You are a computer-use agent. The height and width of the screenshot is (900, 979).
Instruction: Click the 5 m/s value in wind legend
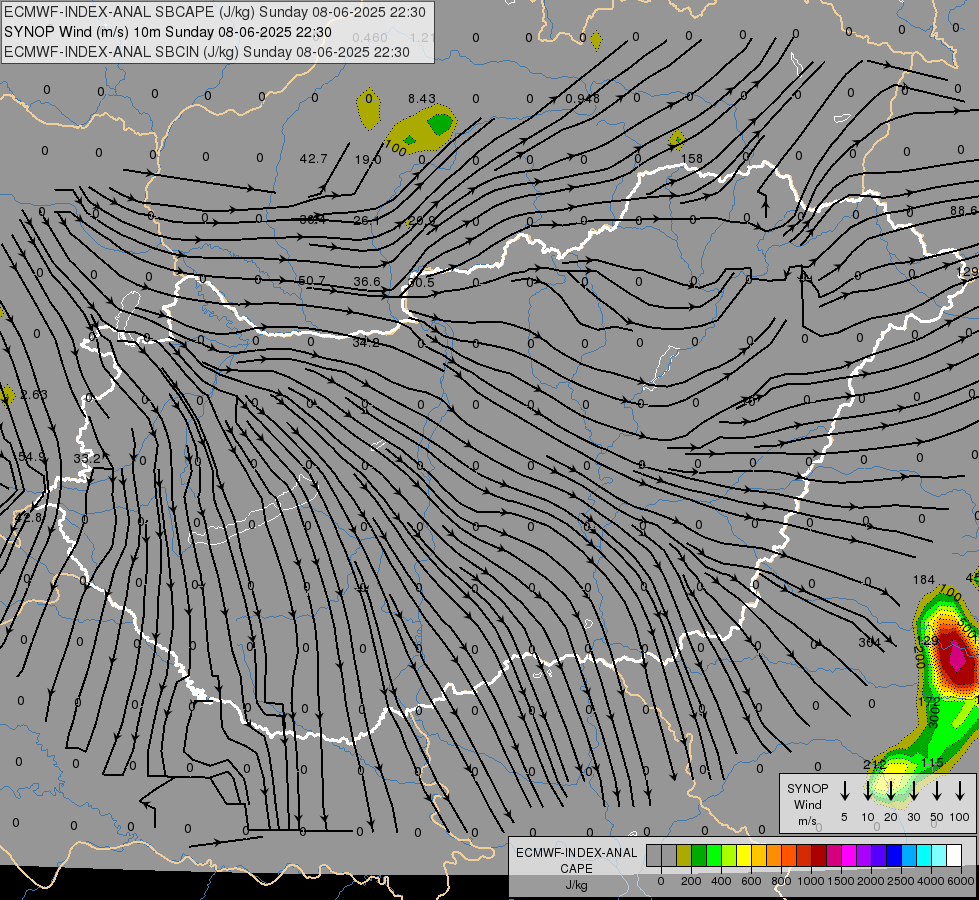[844, 818]
